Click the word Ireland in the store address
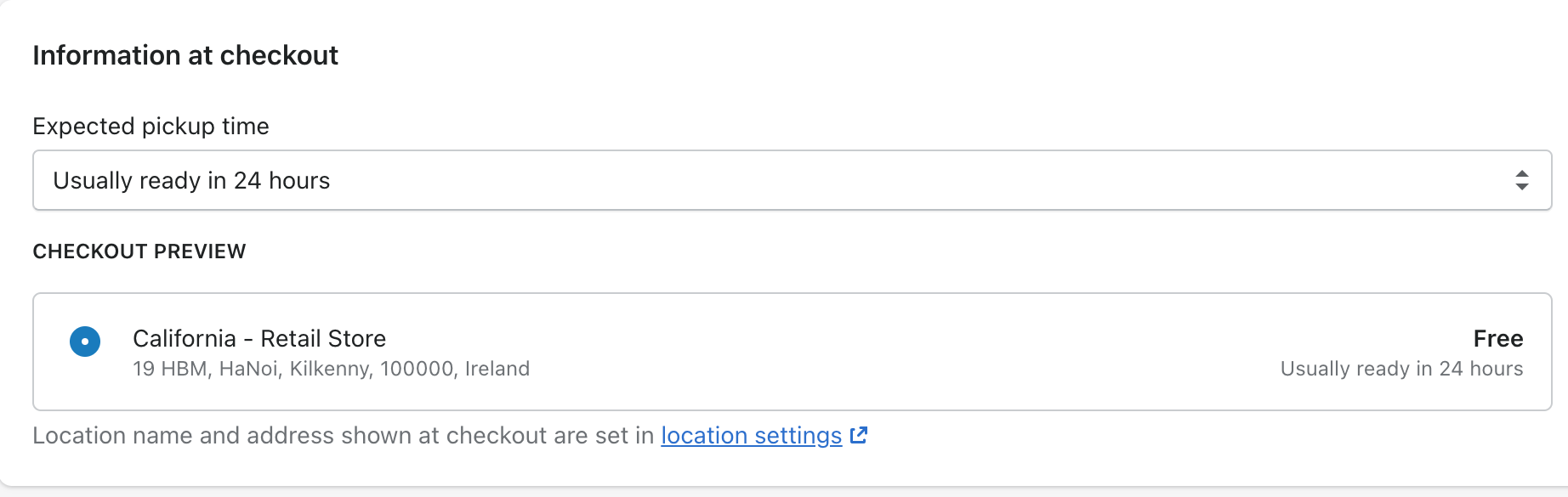Image resolution: width=1568 pixels, height=497 pixels. (x=497, y=369)
